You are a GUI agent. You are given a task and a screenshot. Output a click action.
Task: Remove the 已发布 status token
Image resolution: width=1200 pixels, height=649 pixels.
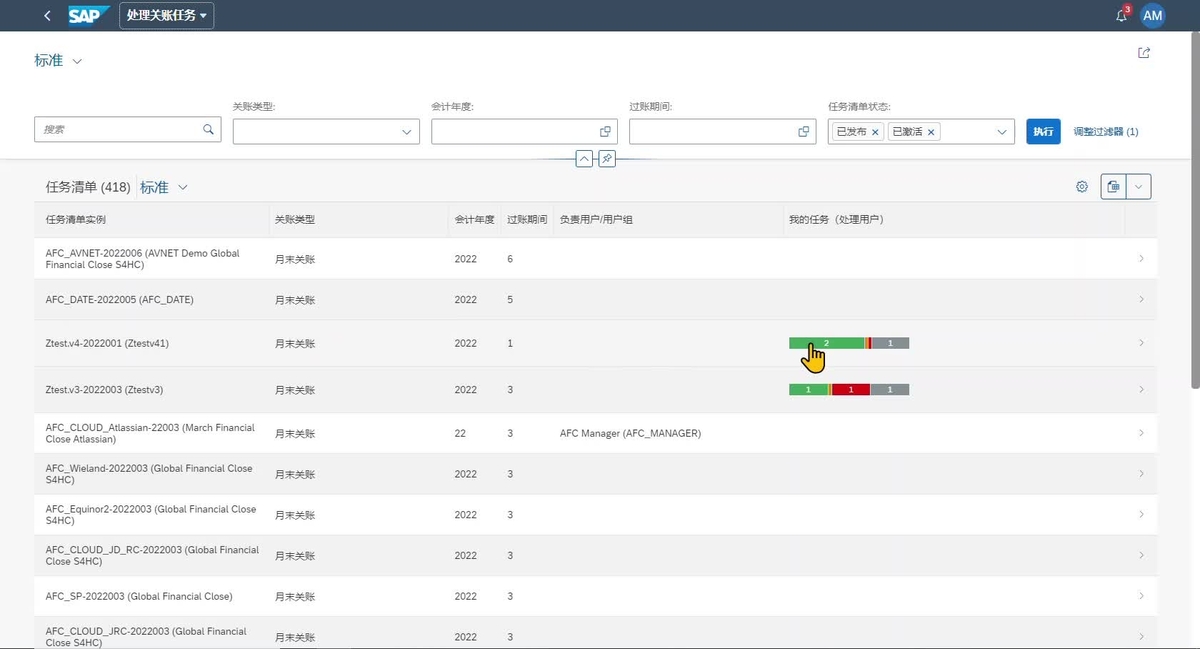875,132
